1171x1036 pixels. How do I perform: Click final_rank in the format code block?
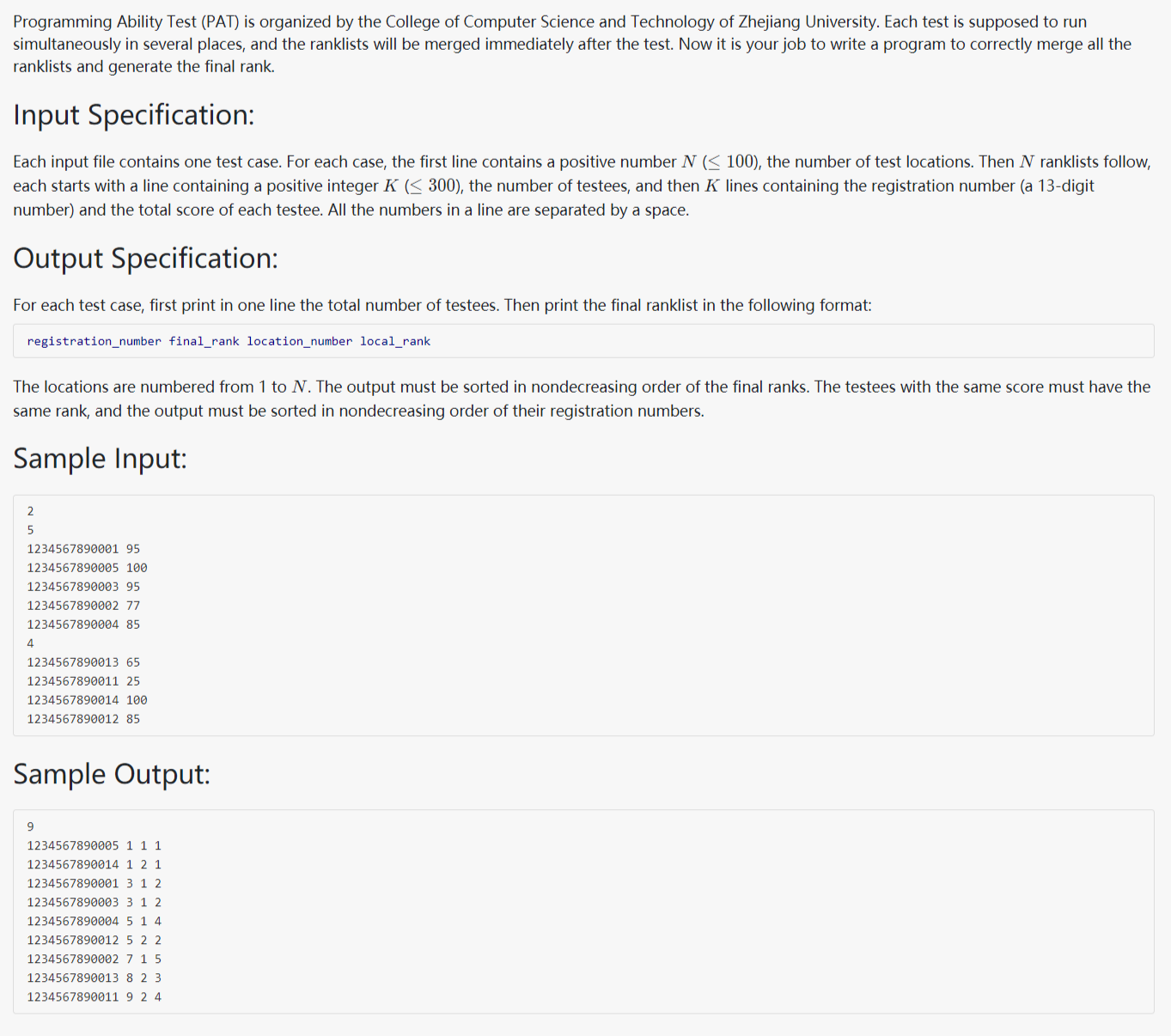click(204, 341)
